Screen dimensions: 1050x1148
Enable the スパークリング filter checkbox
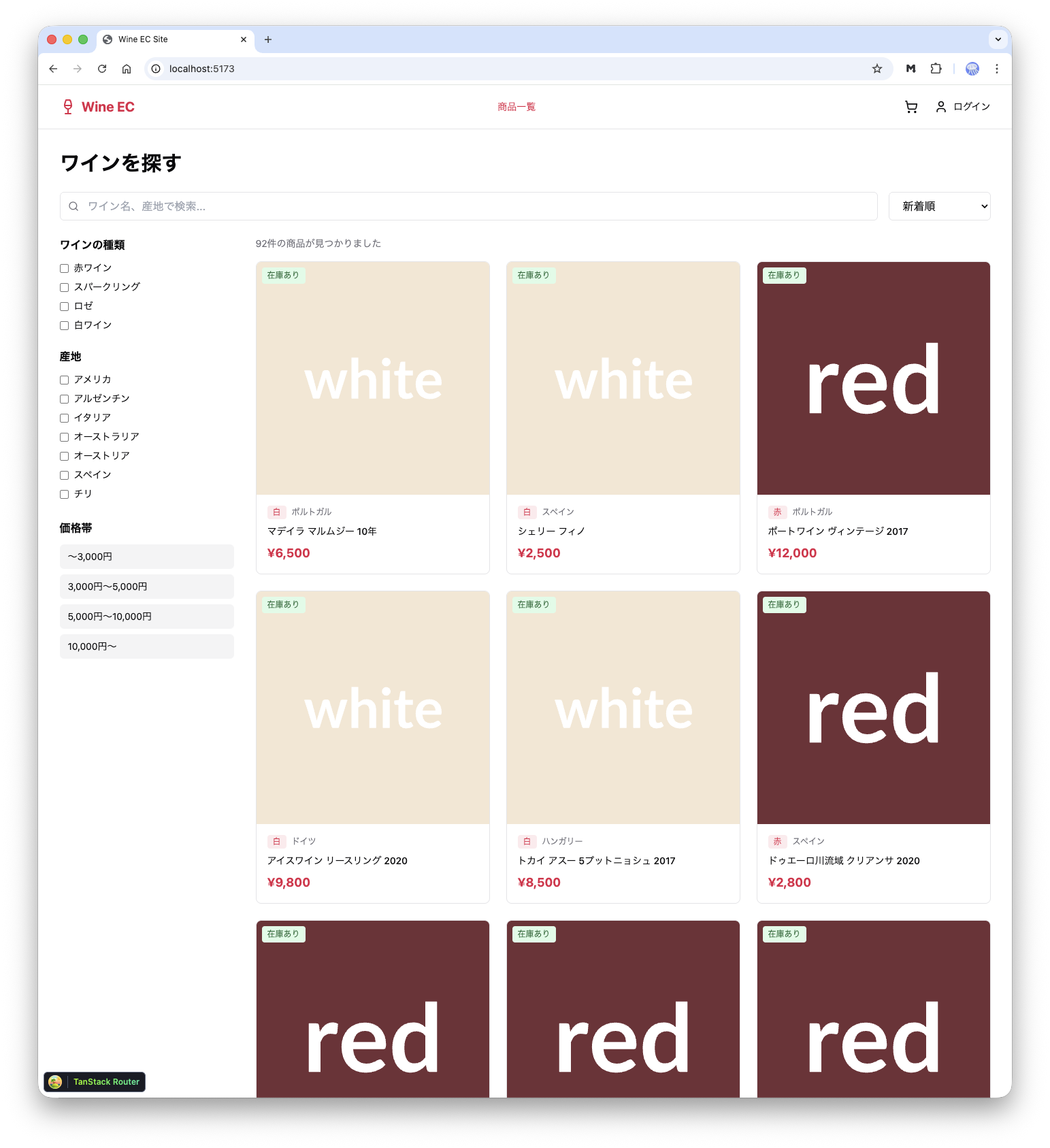[x=65, y=287]
